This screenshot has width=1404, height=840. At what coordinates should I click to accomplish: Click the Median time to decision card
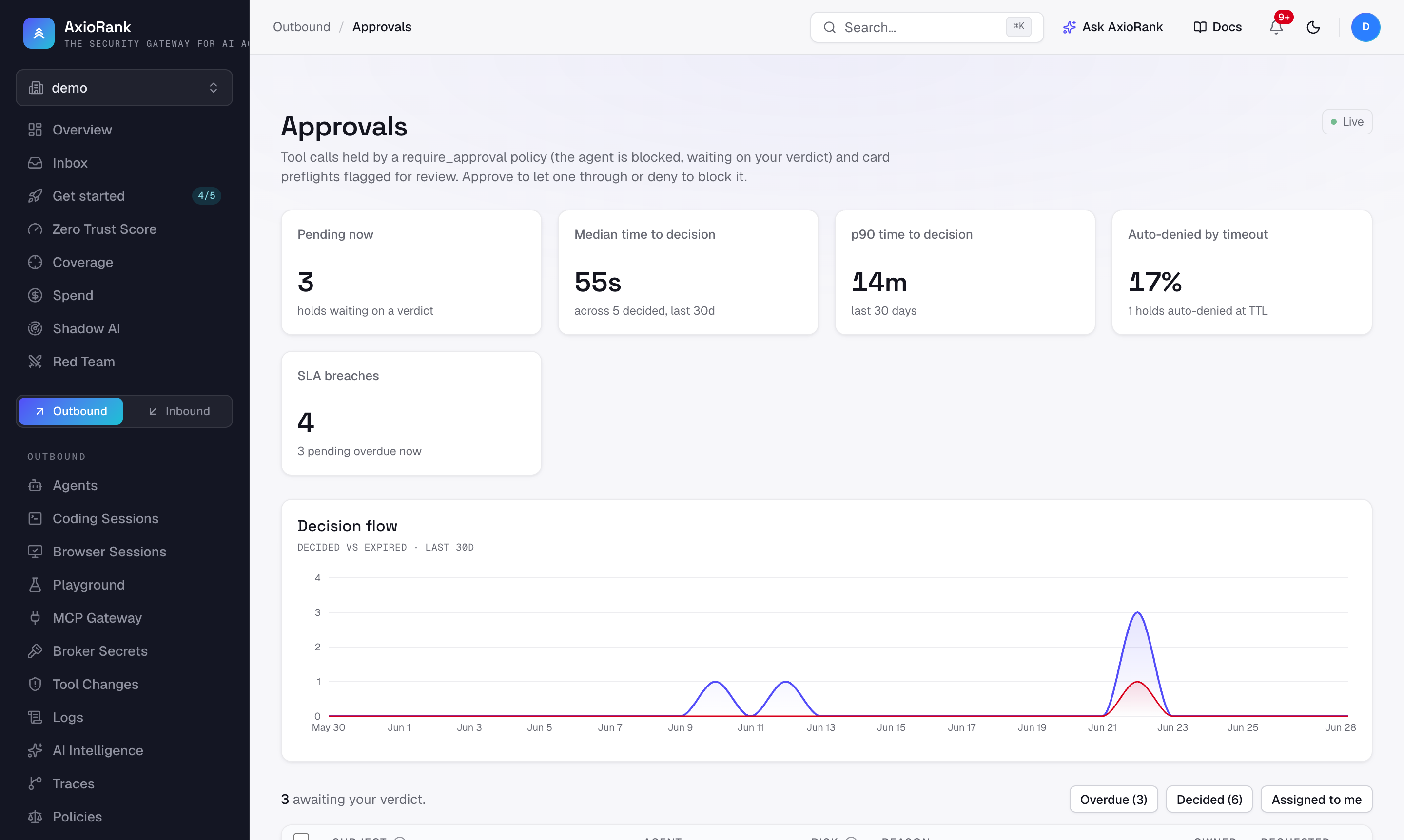coord(688,272)
